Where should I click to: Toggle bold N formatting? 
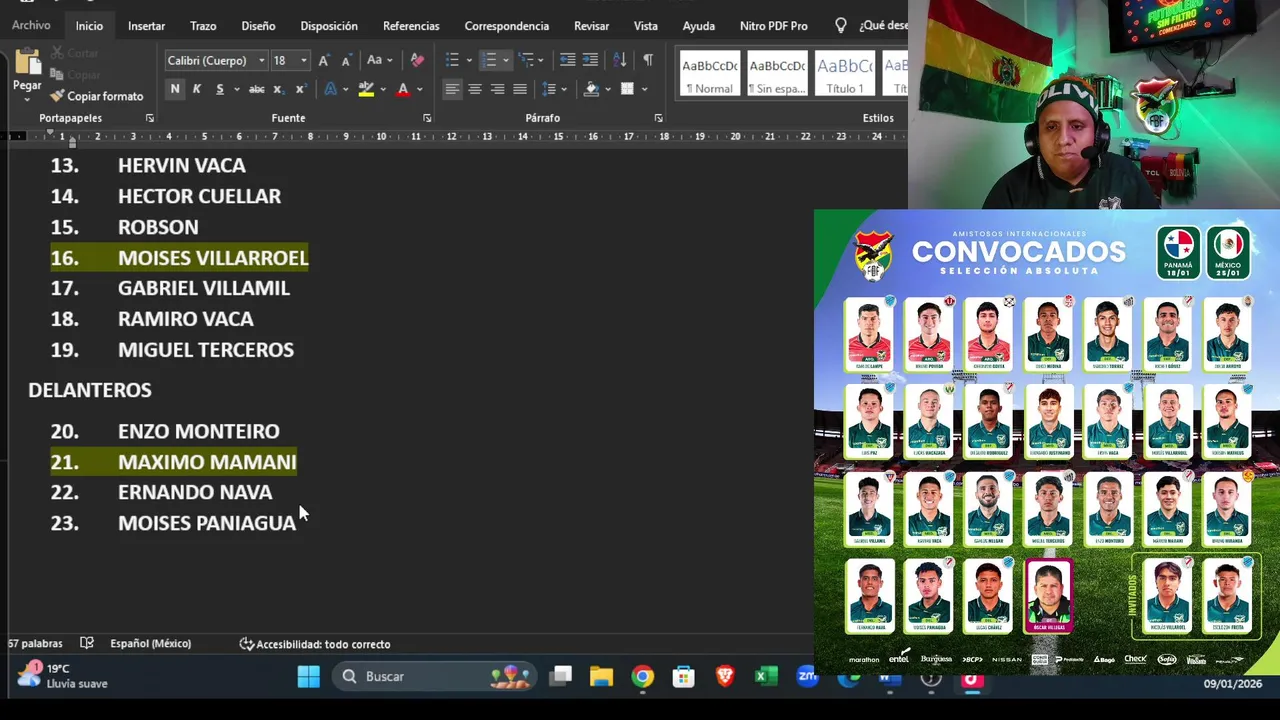175,89
